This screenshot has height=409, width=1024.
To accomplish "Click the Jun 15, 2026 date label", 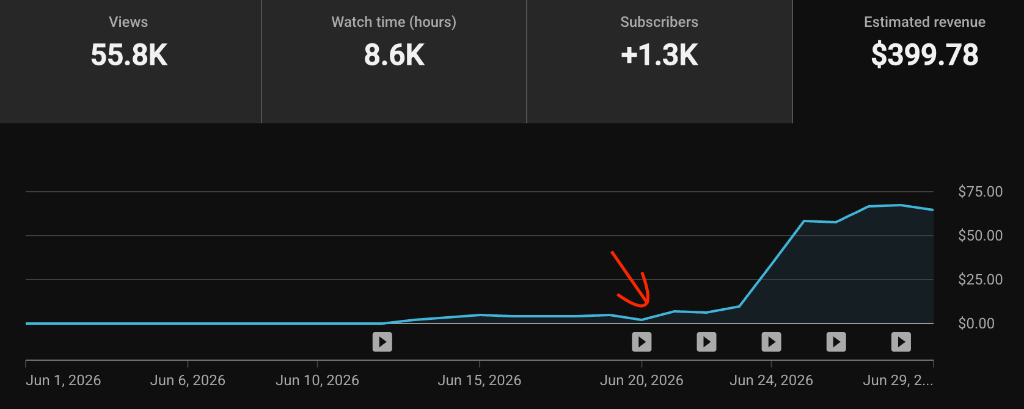I will click(479, 380).
